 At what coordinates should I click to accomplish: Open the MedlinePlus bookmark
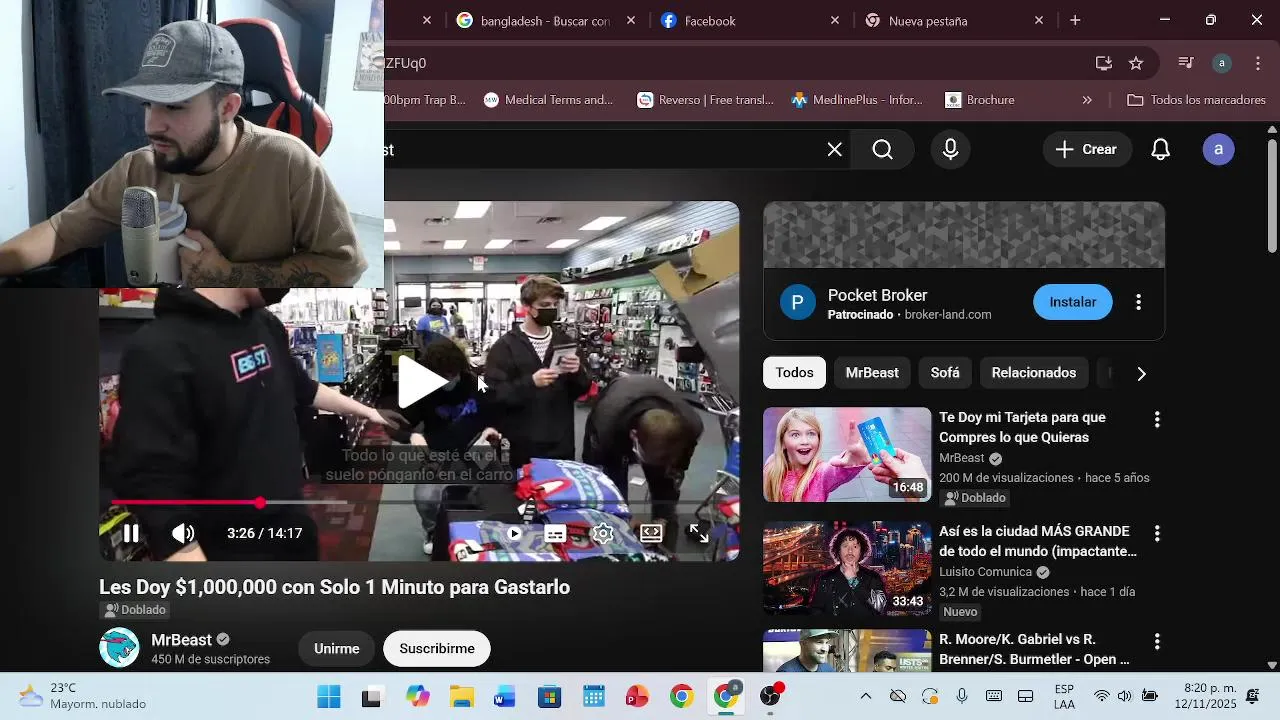[x=857, y=100]
